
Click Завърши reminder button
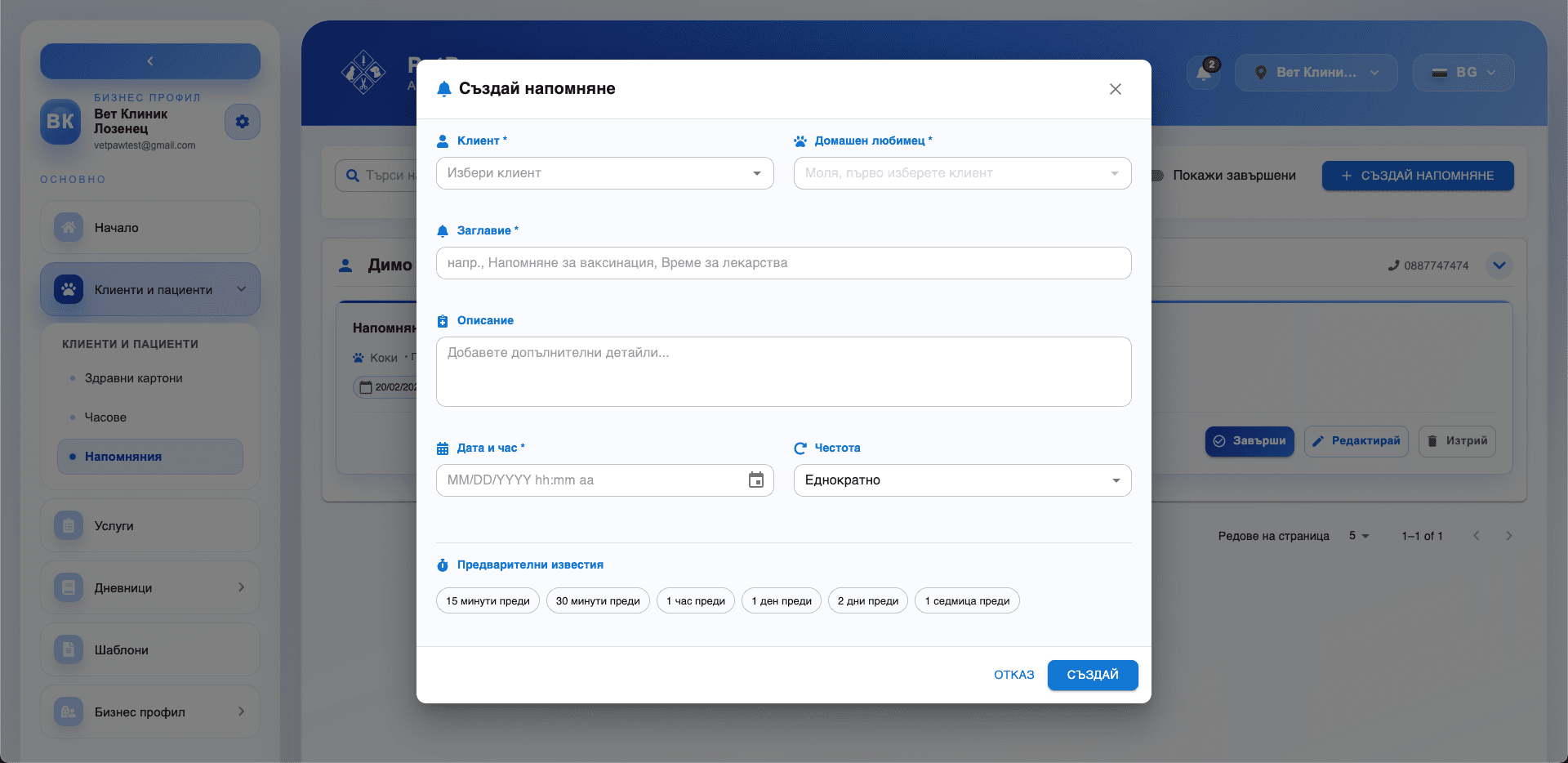click(x=1249, y=441)
